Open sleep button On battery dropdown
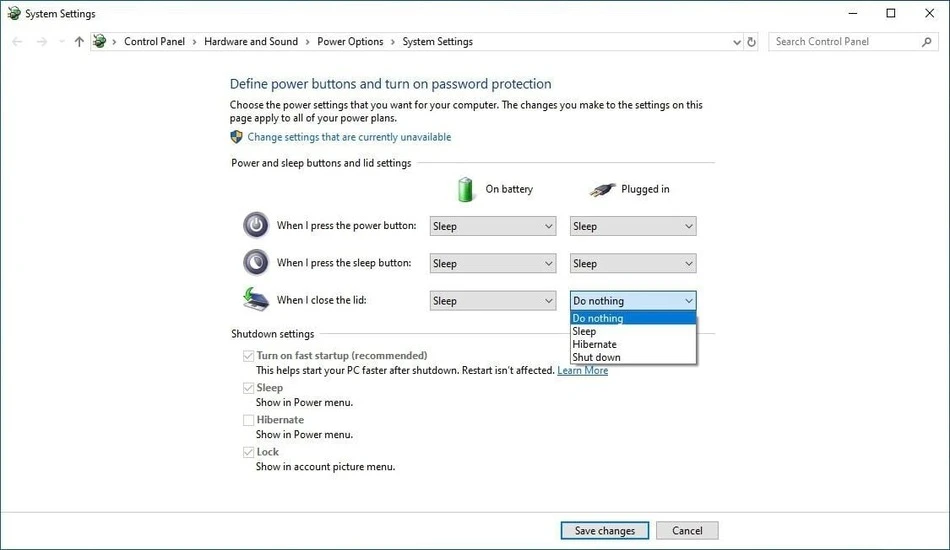Image resolution: width=950 pixels, height=550 pixels. pos(493,263)
